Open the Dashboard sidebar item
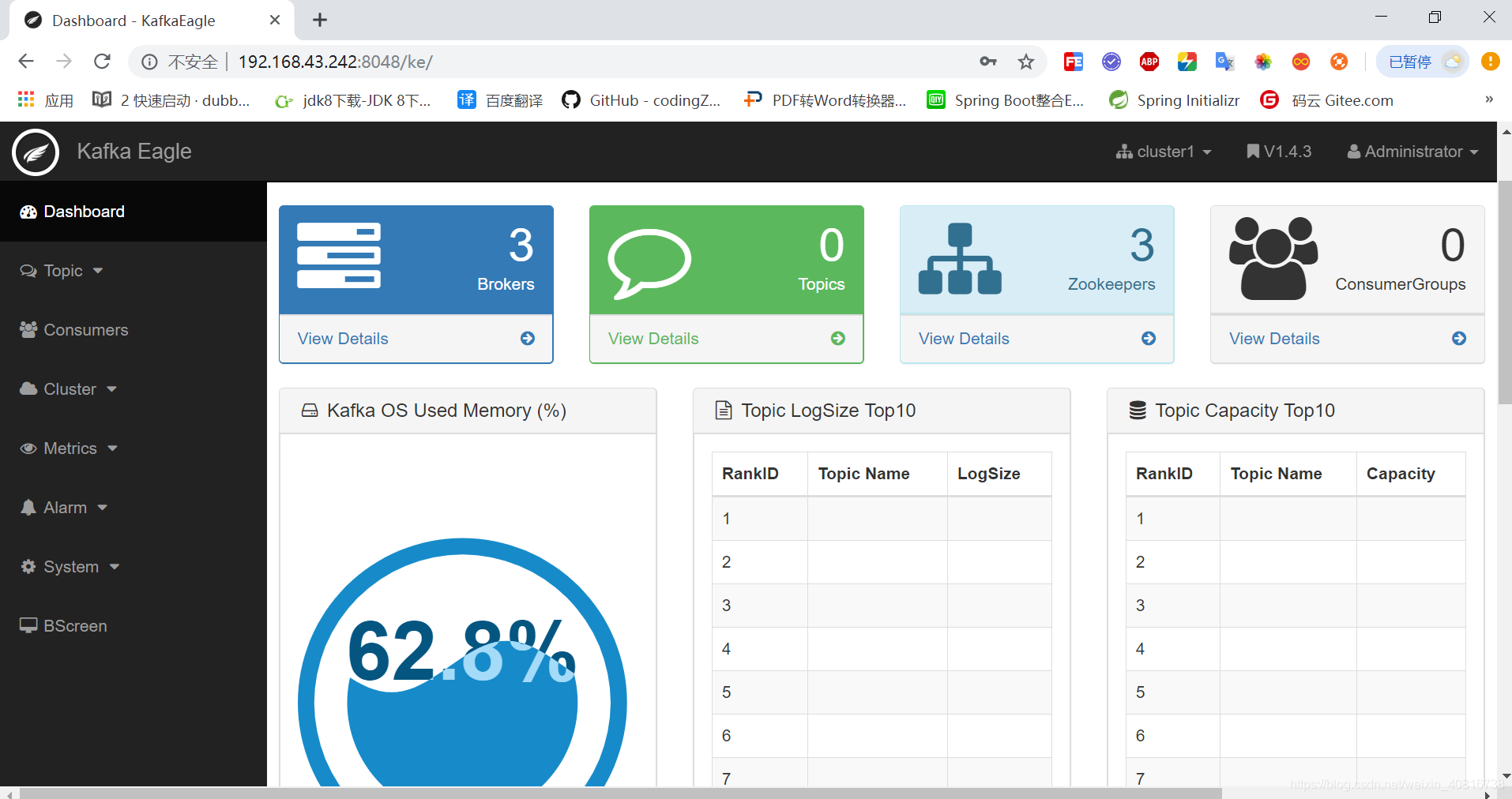Viewport: 1512px width, 799px height. coord(134,212)
